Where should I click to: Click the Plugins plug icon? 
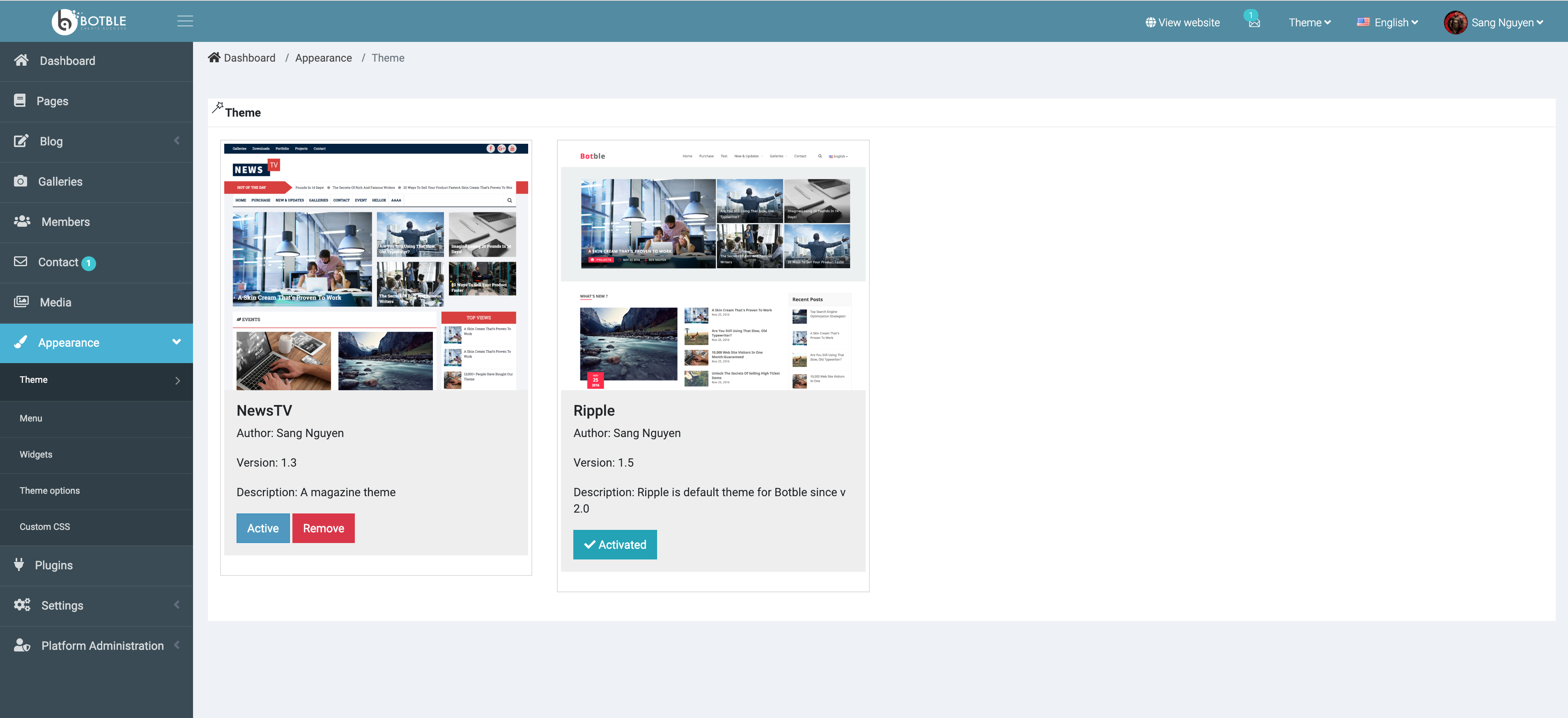coord(19,564)
